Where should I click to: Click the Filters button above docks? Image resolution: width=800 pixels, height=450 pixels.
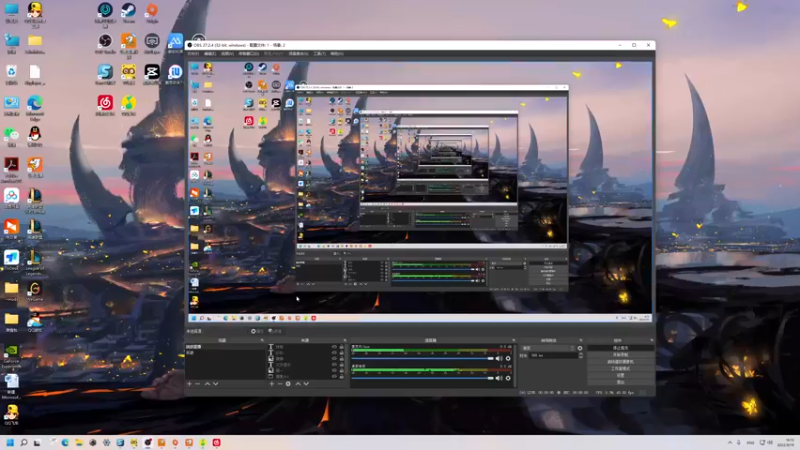click(x=275, y=331)
